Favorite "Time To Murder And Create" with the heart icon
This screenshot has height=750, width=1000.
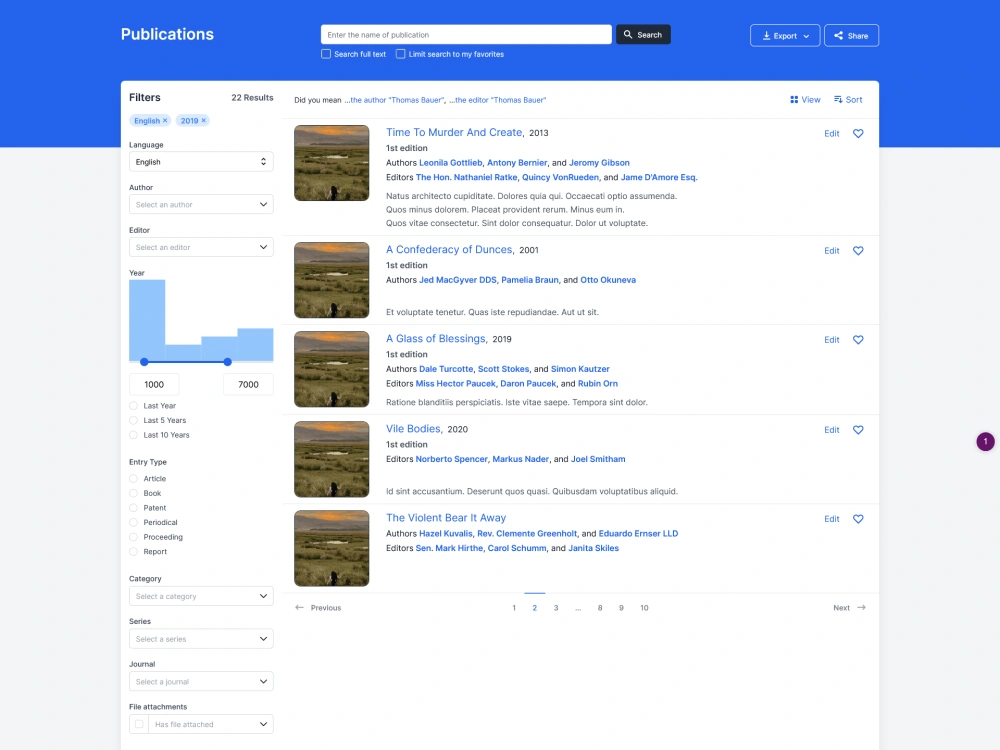tap(857, 133)
